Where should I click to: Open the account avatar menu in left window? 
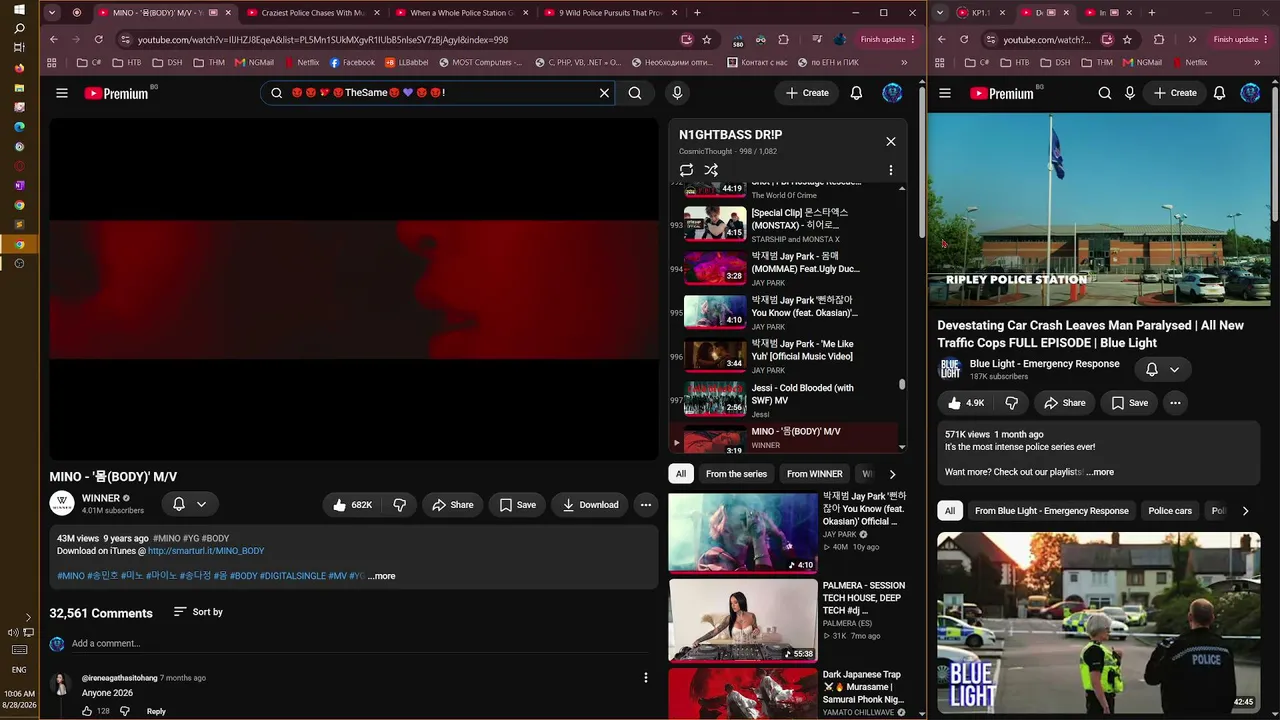pyautogui.click(x=892, y=93)
